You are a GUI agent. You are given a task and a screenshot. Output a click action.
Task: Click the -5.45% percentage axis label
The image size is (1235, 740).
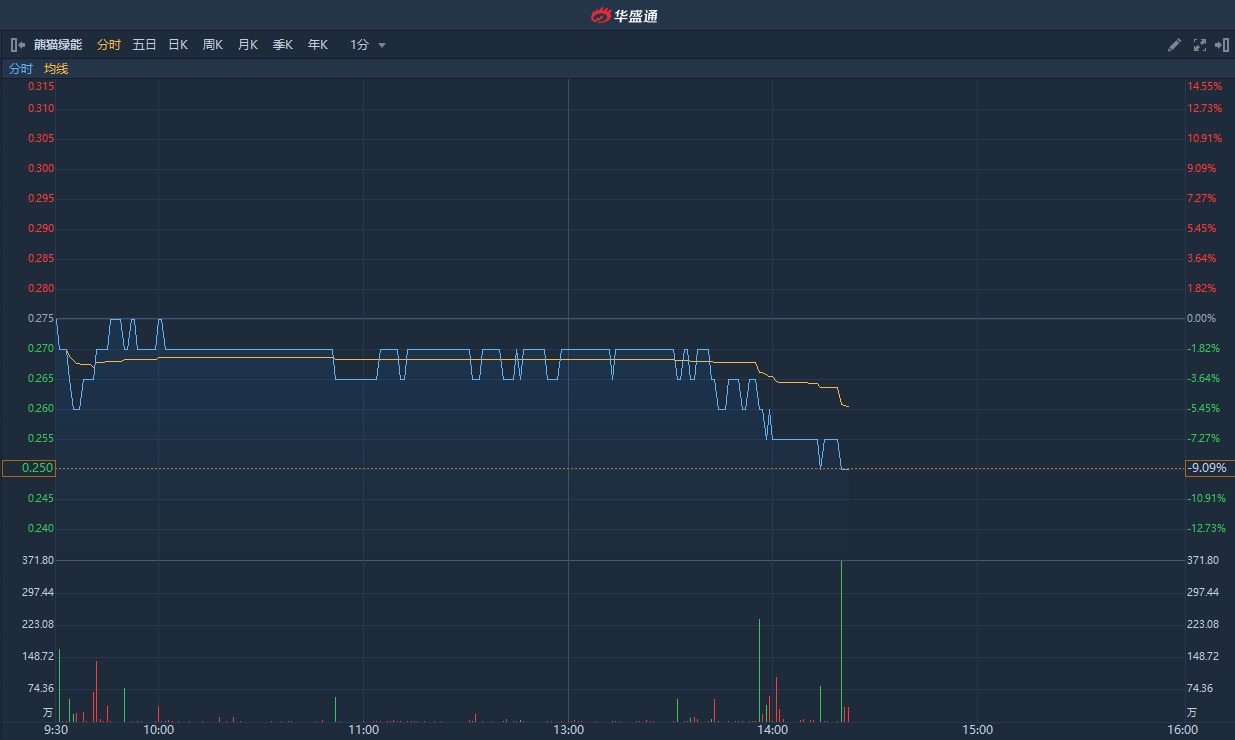[1204, 408]
